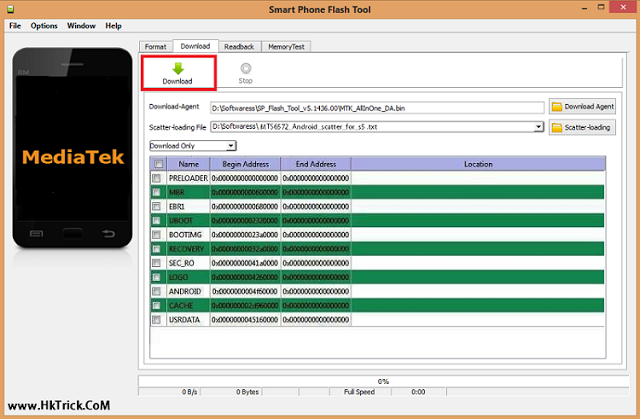Screen dimensions: 640x419
Task: Select the USRDATA name cell
Action: click(188, 319)
